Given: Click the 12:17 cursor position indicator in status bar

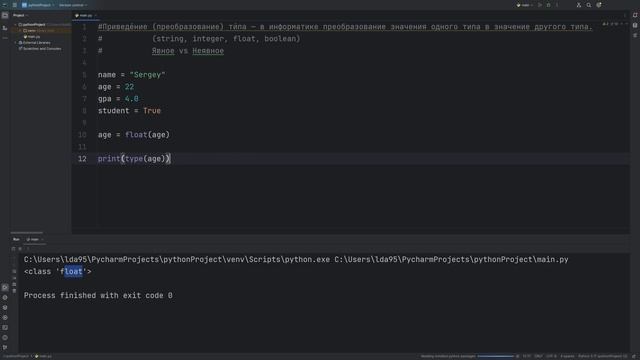Looking at the screenshot, I should click(527, 356).
